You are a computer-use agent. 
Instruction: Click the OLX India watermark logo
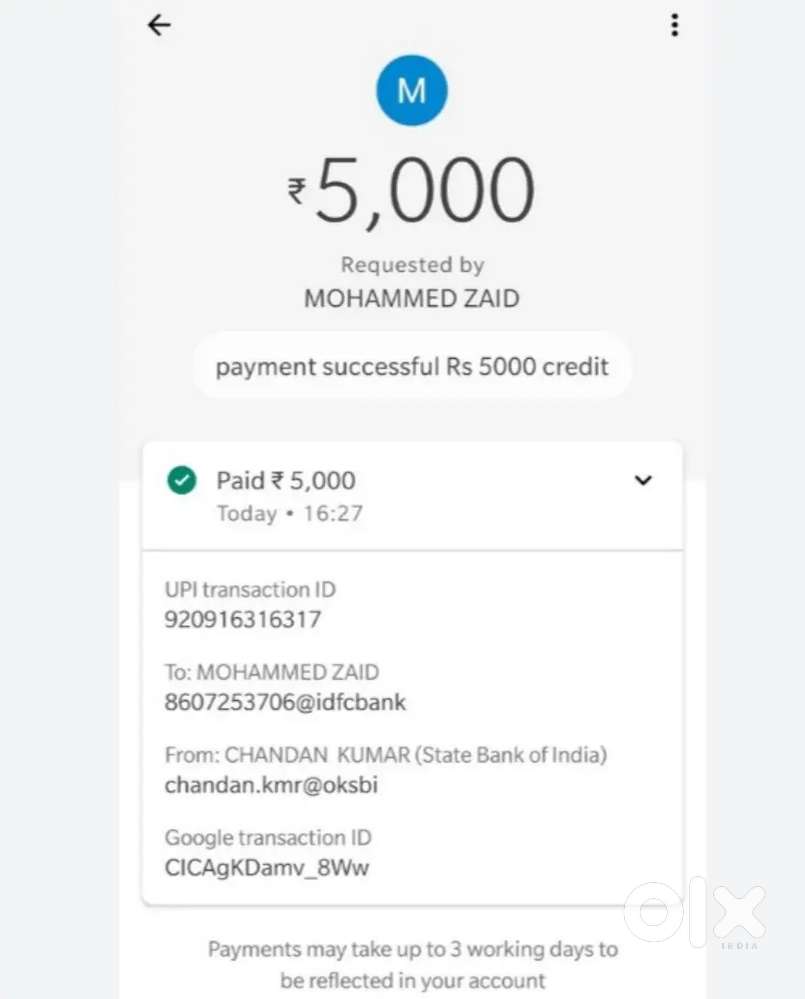coord(694,914)
